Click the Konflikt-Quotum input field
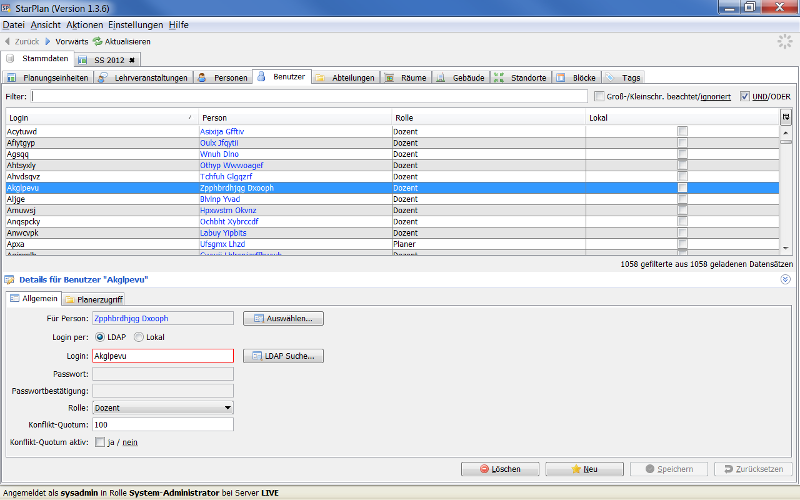This screenshot has width=800, height=500. (163, 424)
